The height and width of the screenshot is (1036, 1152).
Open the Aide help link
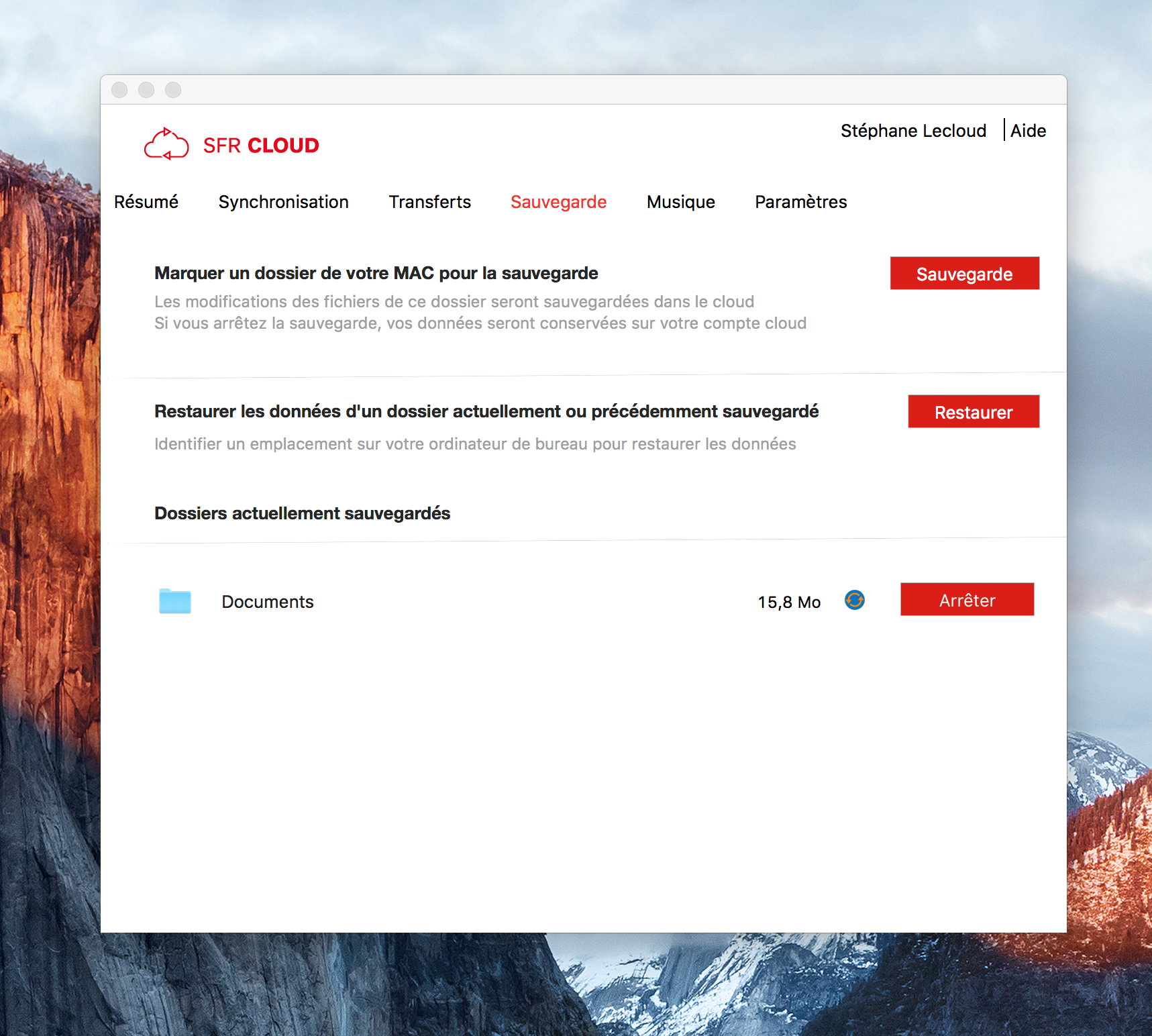click(1028, 131)
